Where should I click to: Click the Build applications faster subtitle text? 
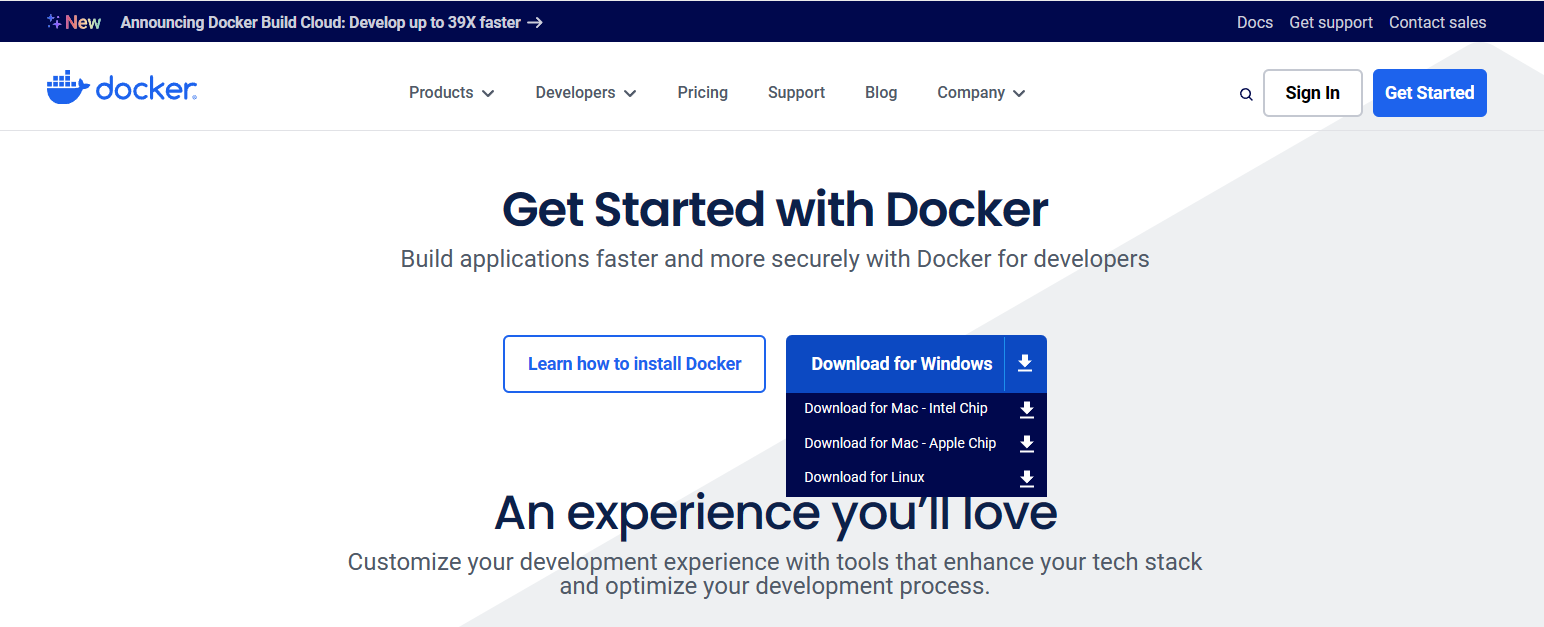click(775, 259)
